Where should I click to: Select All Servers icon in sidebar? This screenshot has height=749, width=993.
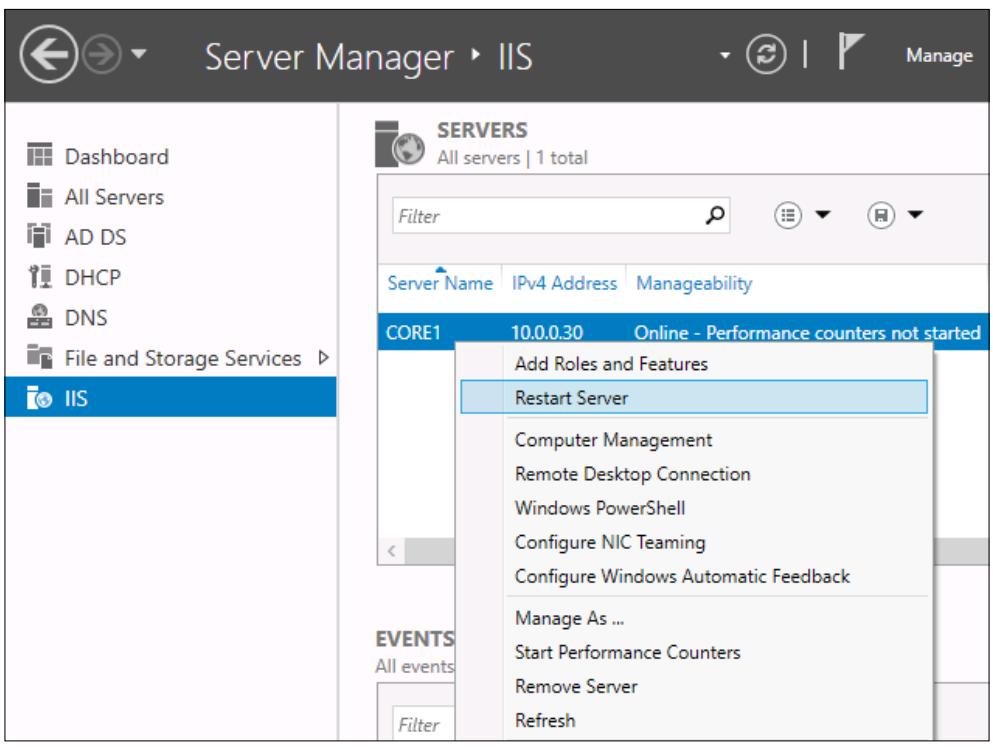pos(40,195)
